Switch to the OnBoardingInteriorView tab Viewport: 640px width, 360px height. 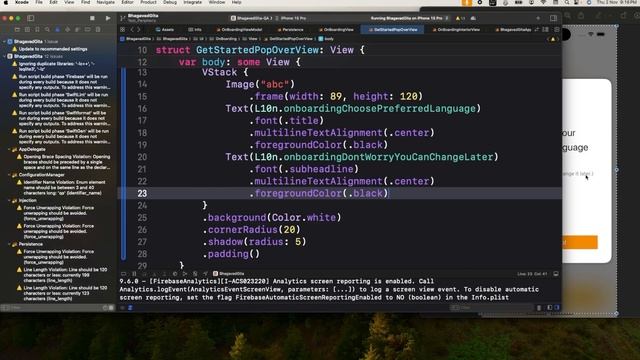456,30
